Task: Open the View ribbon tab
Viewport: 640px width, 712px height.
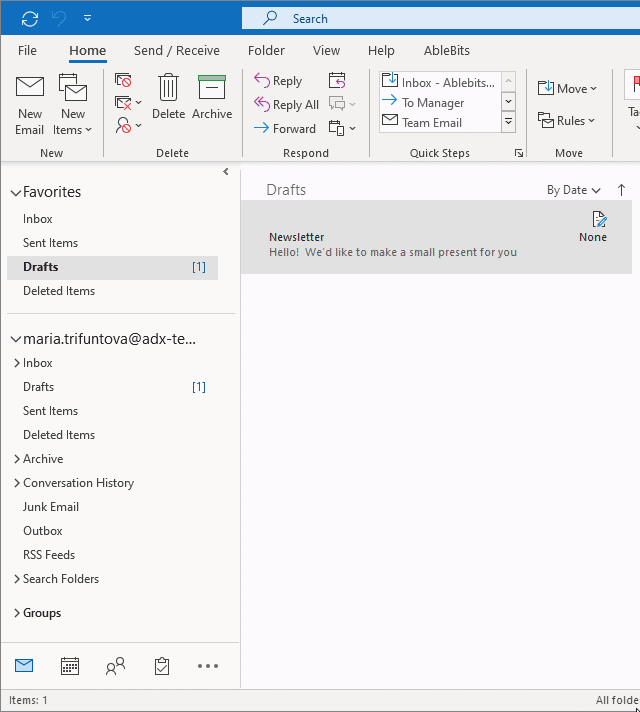Action: [x=326, y=50]
